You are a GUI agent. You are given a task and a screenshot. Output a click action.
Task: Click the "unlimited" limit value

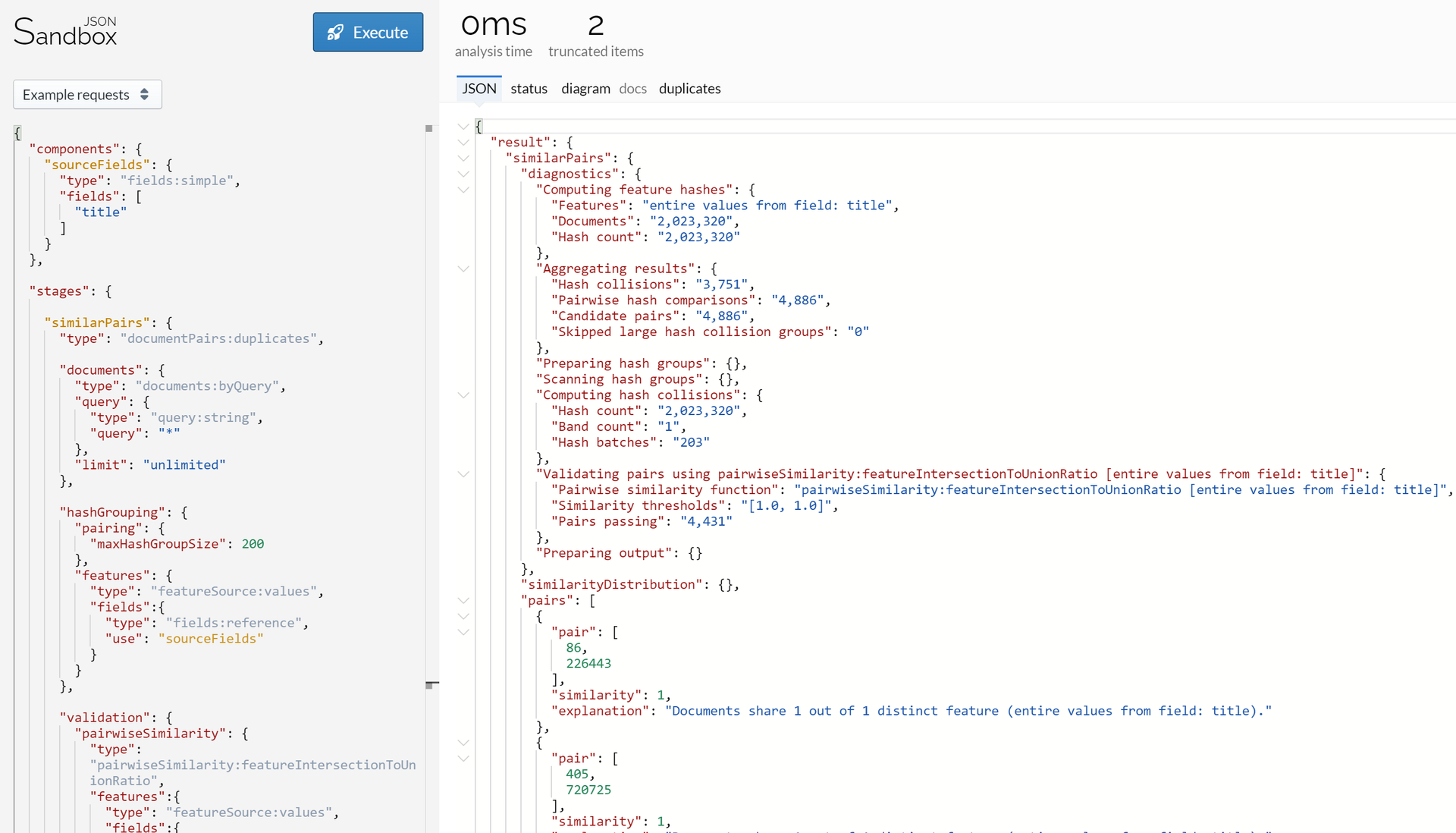(x=184, y=465)
